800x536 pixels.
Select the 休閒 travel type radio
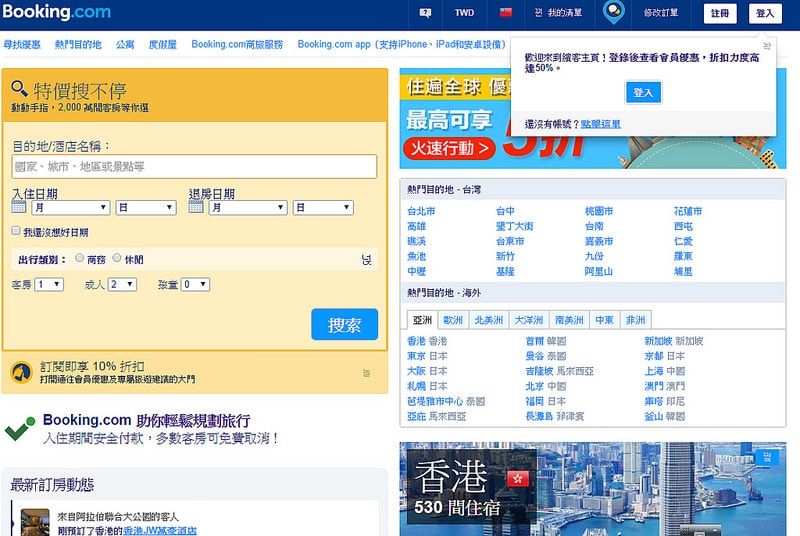(117, 258)
